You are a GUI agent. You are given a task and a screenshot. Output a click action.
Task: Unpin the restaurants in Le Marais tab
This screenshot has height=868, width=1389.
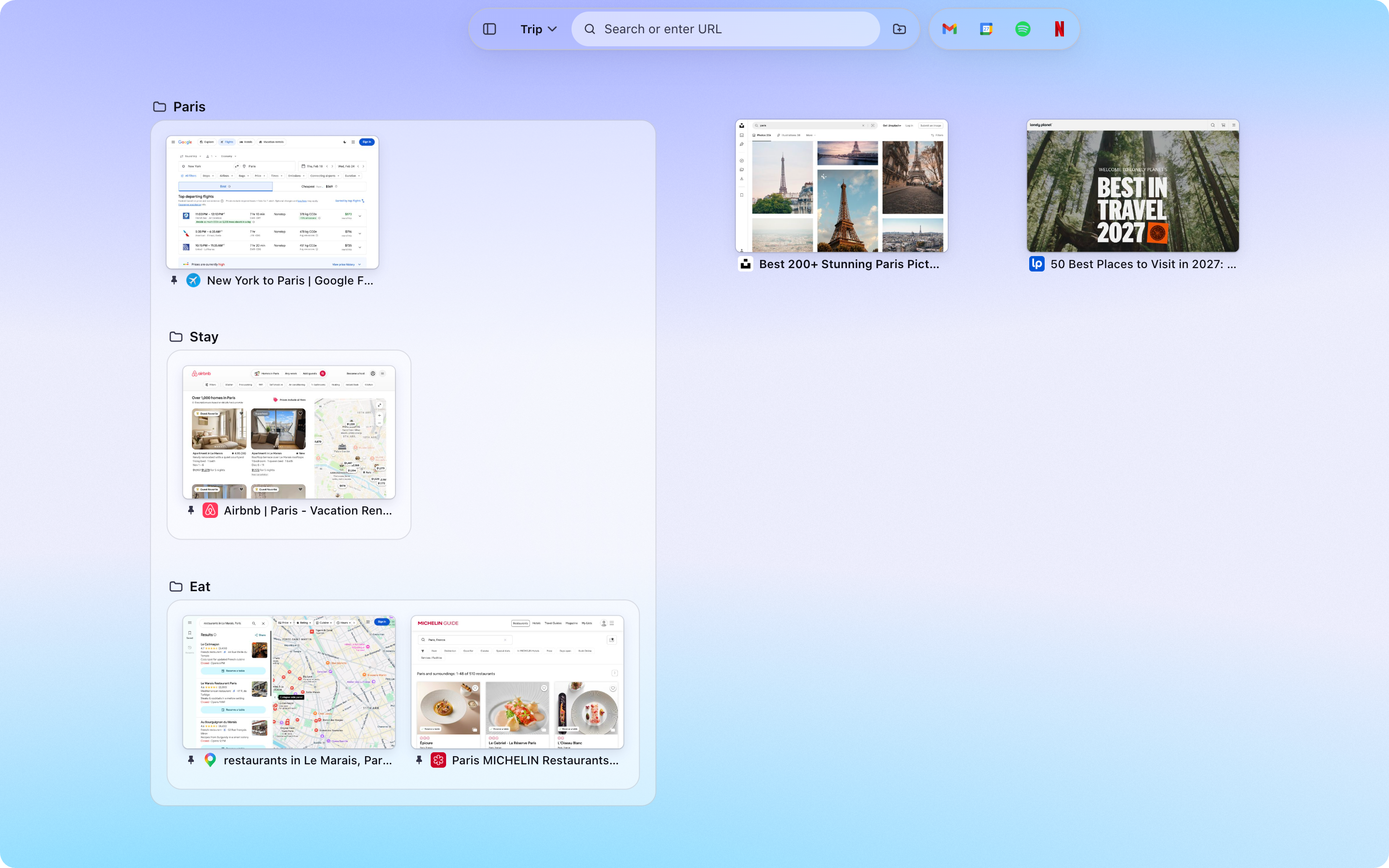(x=191, y=760)
